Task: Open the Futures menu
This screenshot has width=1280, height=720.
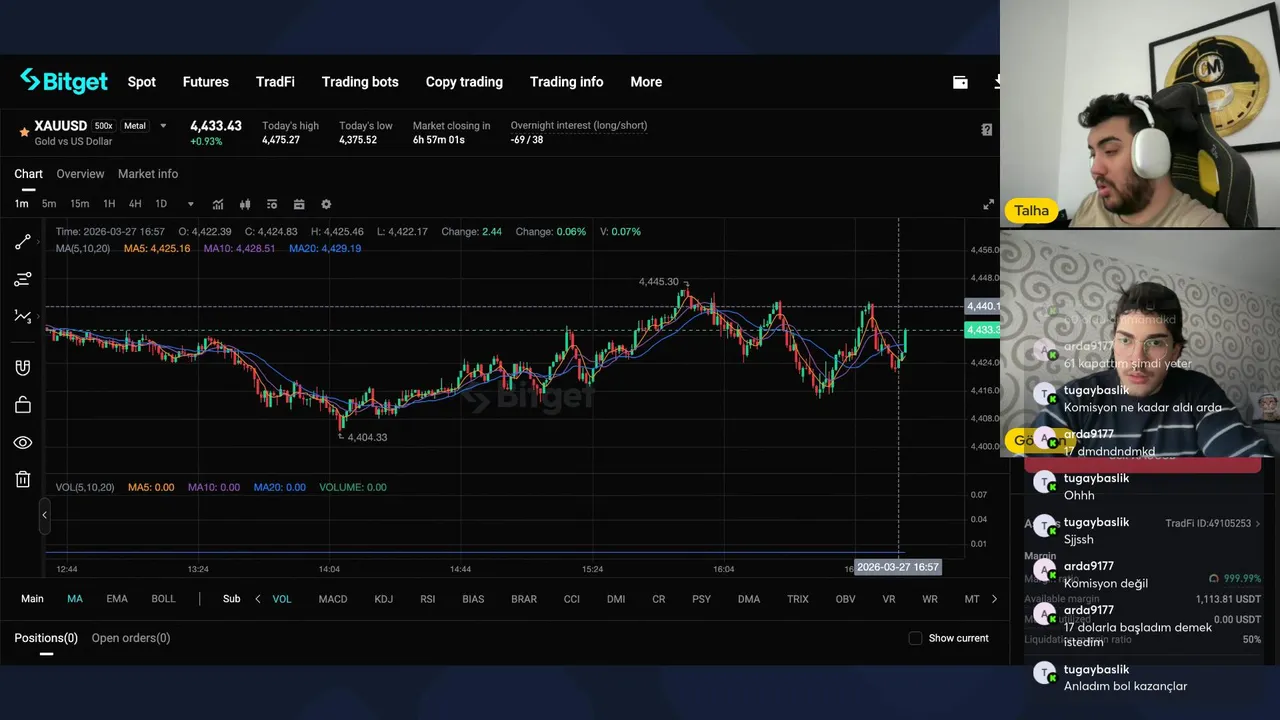Action: coord(206,82)
